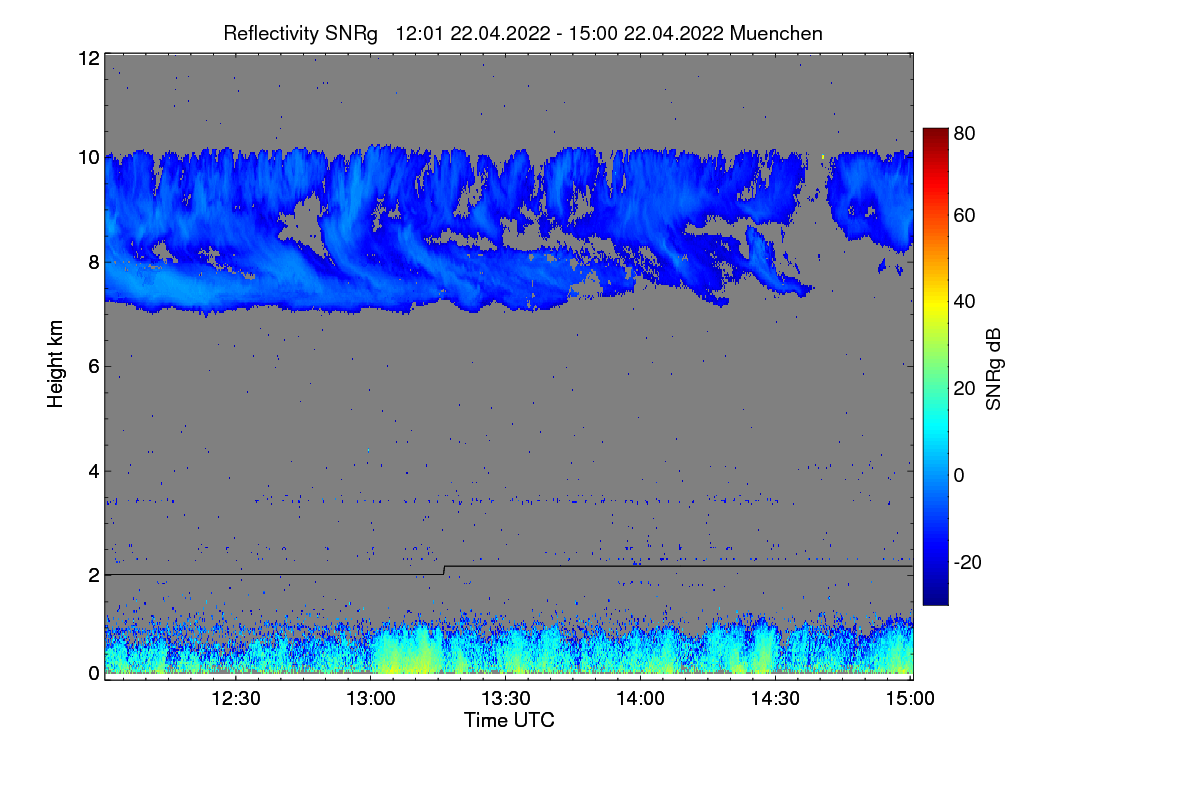Click the height axis label '6'

[94, 366]
